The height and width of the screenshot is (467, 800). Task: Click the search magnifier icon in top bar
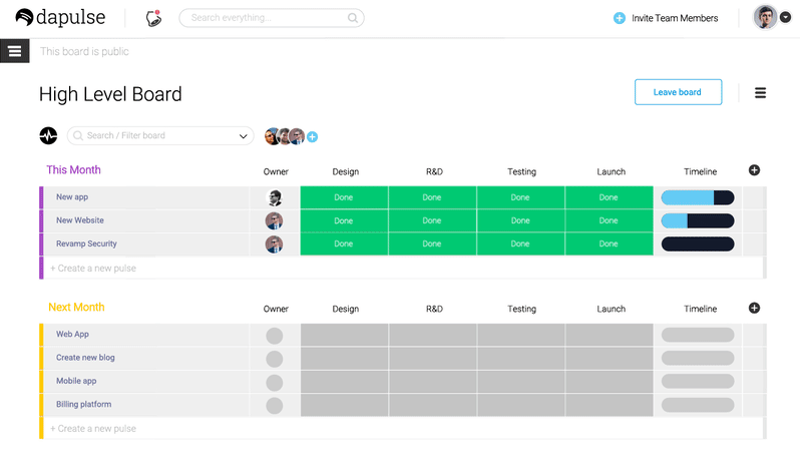point(352,18)
